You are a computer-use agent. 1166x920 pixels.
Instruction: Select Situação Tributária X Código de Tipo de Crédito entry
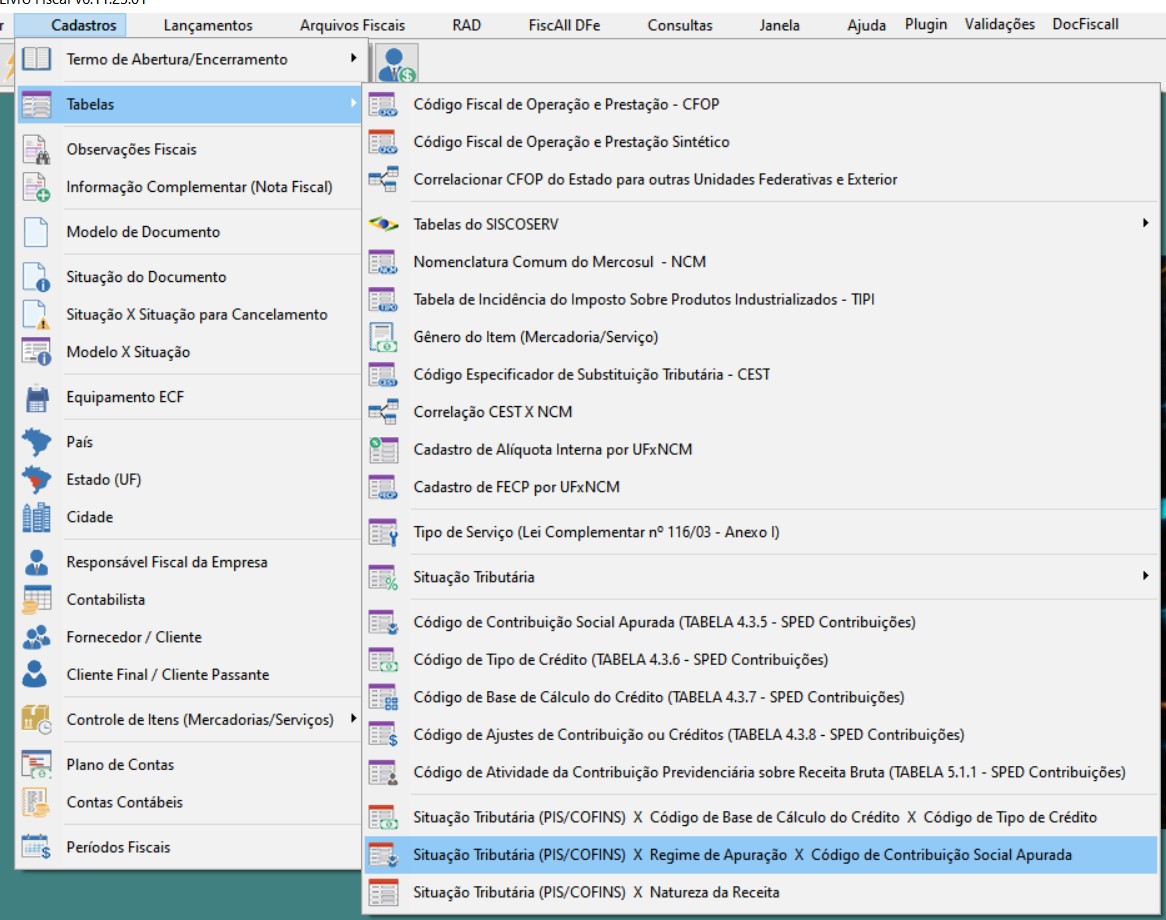coord(761,817)
